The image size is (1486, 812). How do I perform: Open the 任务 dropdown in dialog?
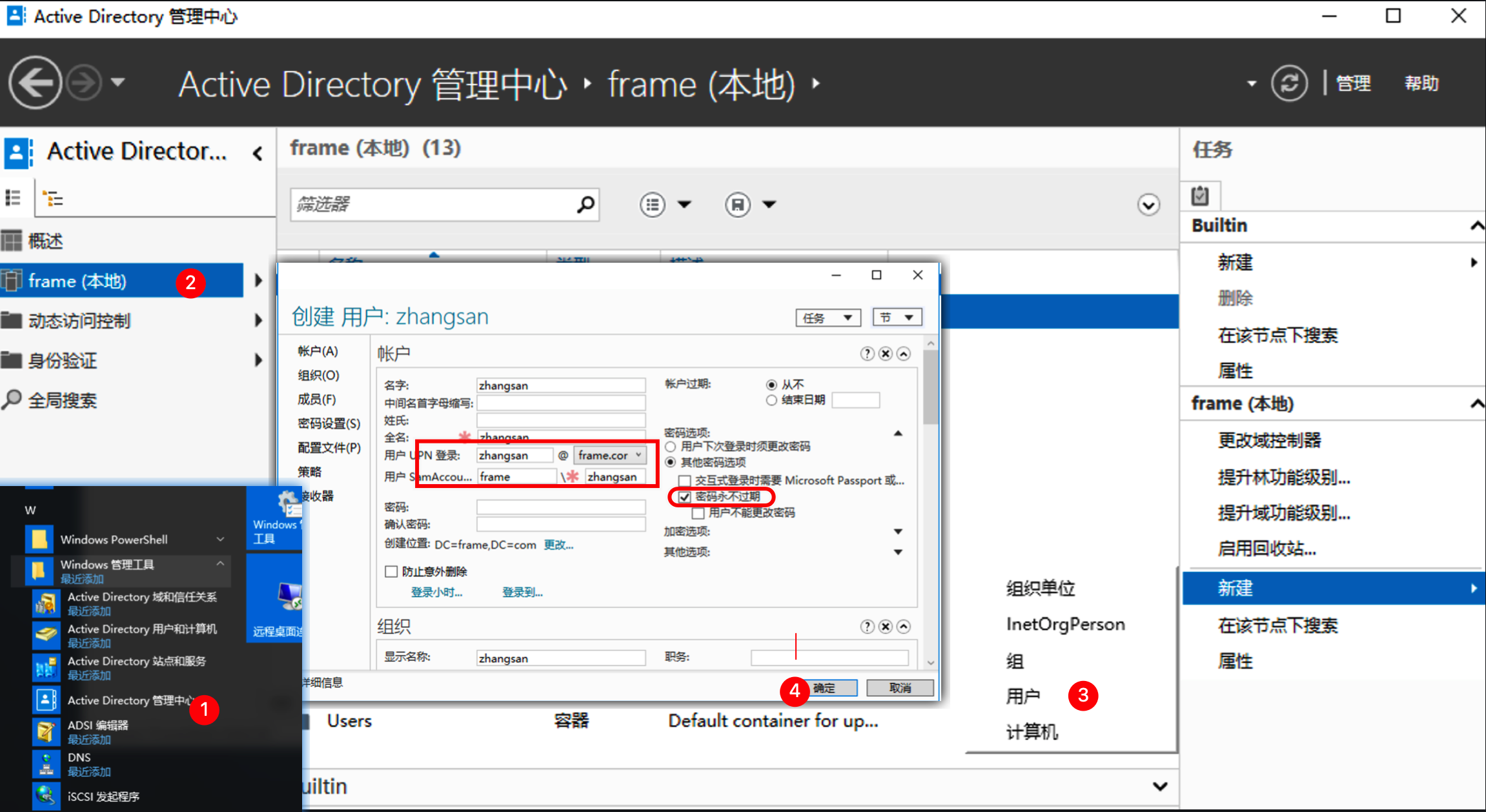[x=828, y=318]
